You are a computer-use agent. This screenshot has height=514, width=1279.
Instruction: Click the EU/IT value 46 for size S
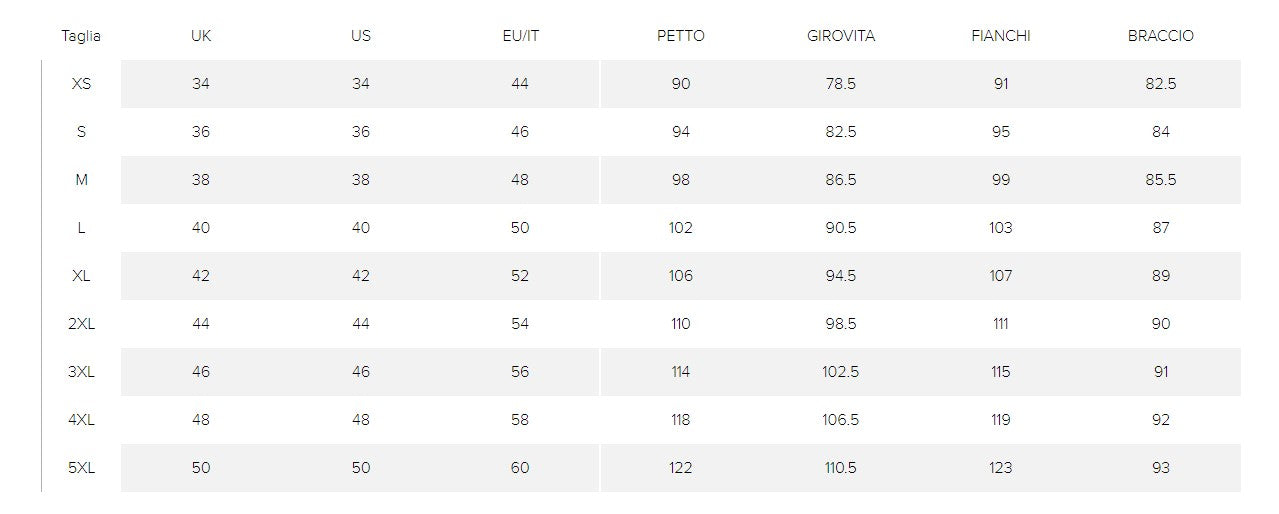[520, 132]
